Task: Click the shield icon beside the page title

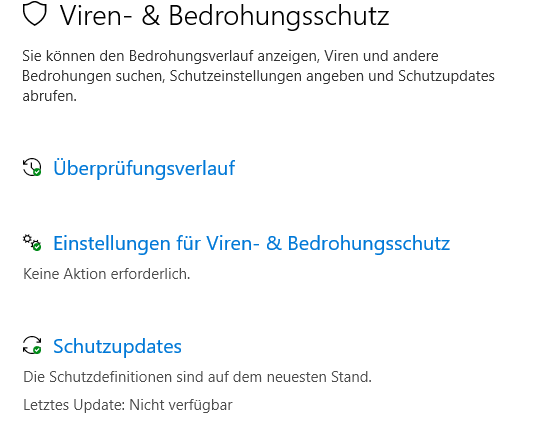Action: click(x=34, y=14)
